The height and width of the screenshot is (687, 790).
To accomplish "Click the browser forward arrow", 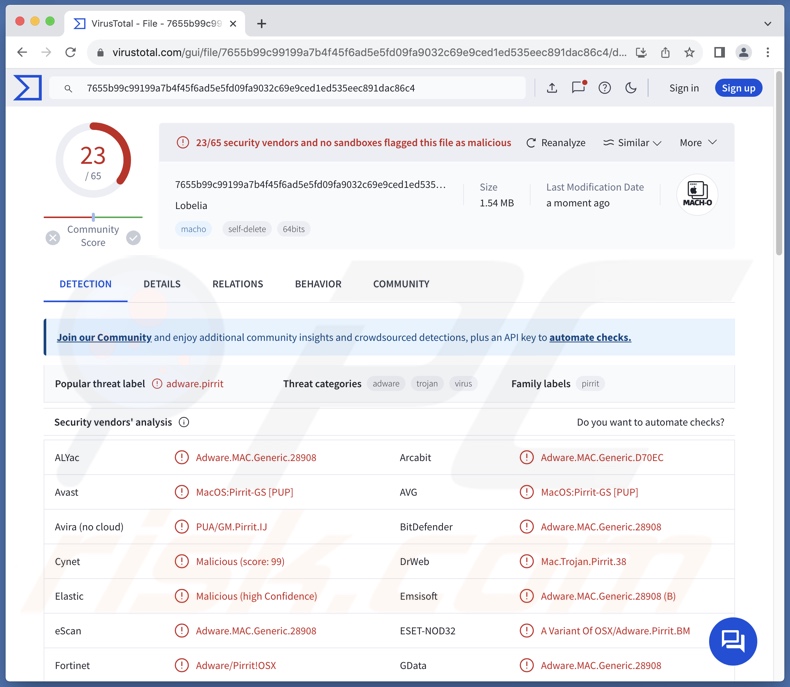I will tap(46, 52).
